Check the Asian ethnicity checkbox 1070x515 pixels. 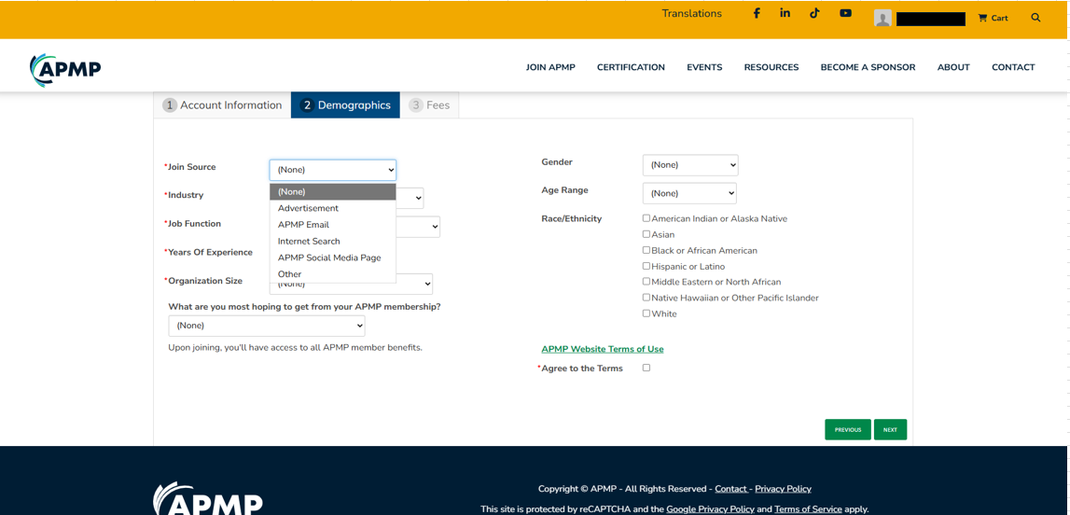(646, 234)
